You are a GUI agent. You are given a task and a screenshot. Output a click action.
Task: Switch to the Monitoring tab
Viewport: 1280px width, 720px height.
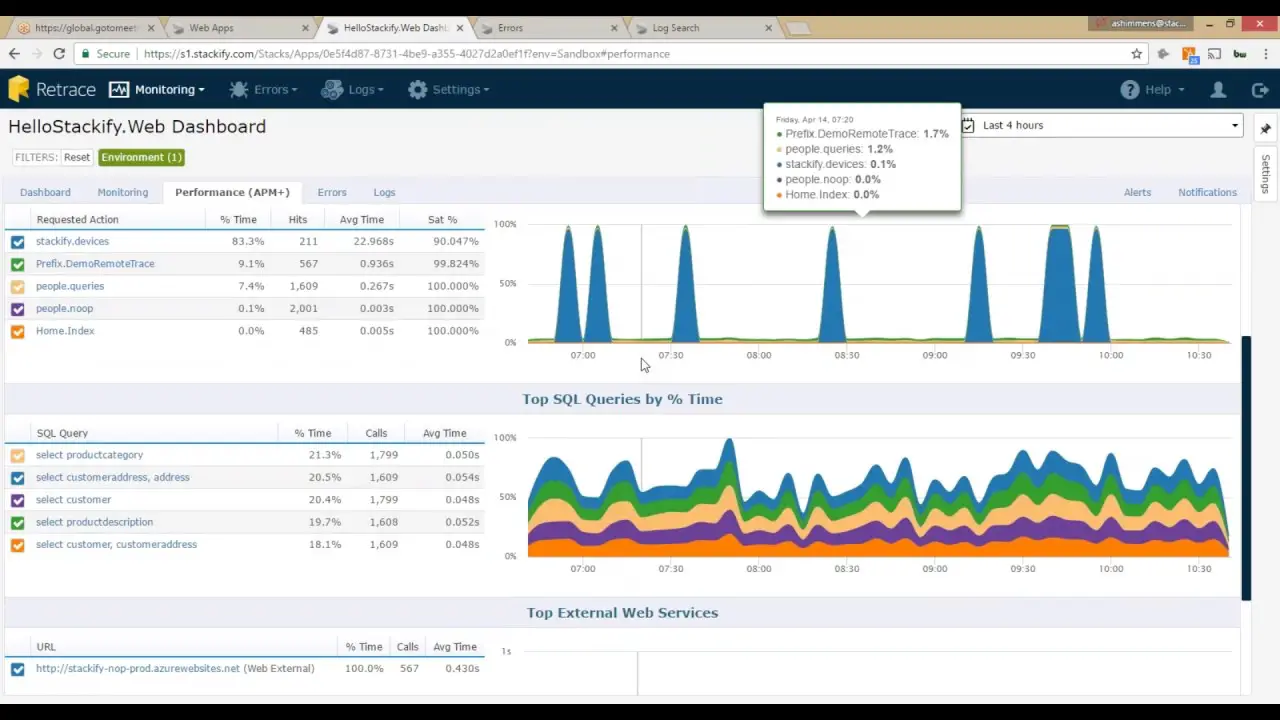point(123,192)
